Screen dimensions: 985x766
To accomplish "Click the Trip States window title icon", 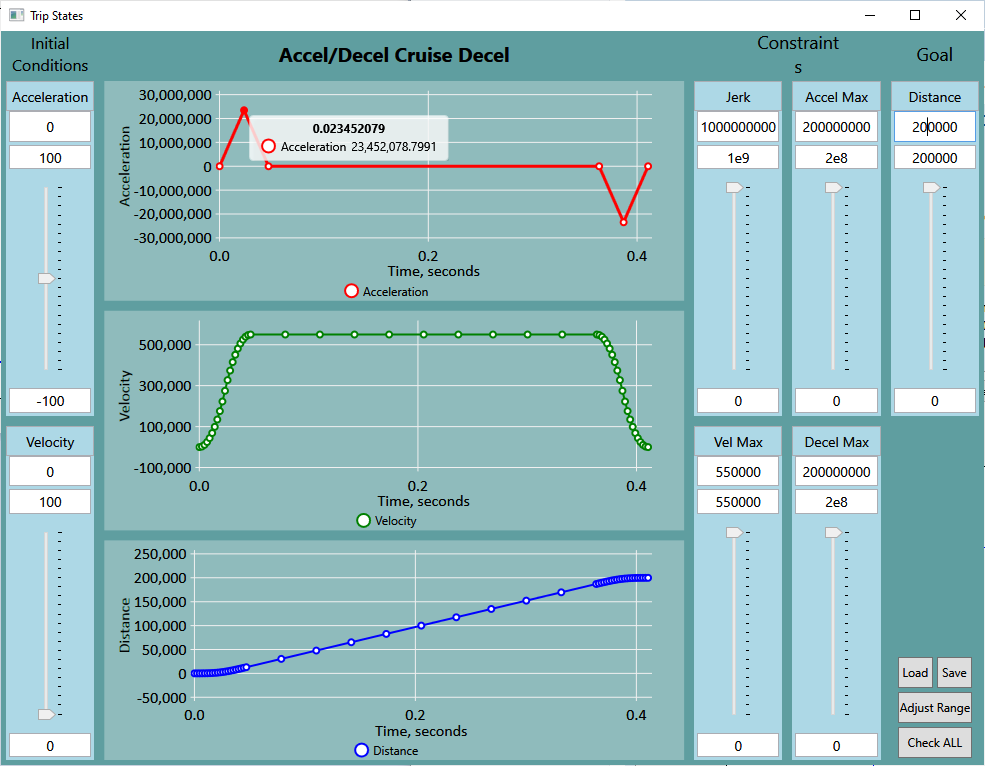I will coord(16,15).
